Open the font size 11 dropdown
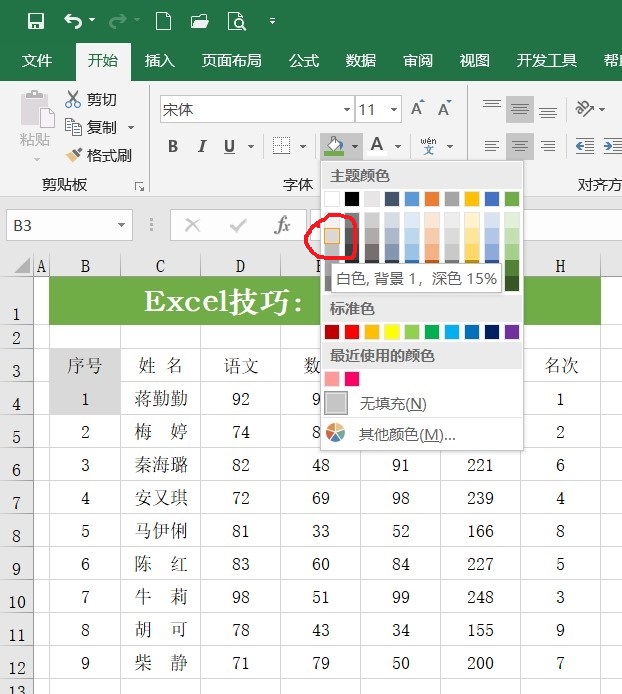 (394, 109)
